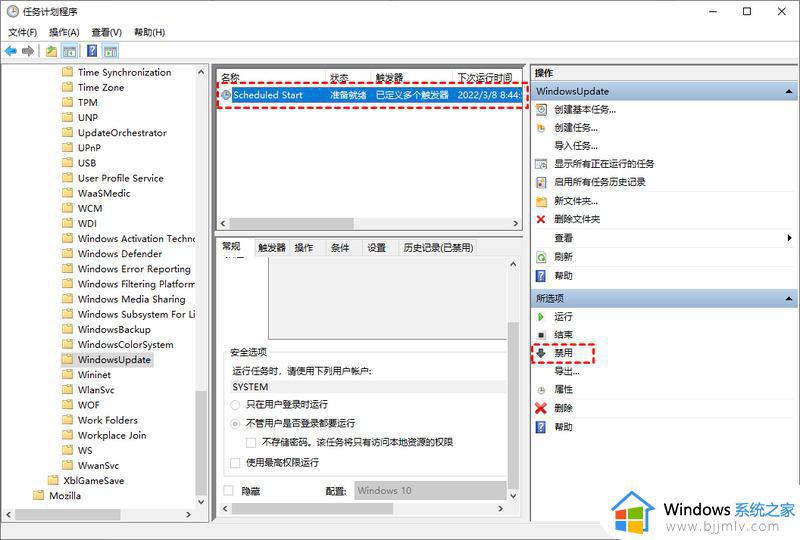Collapse the 所选项 actions section
Screen dimensions: 800x540
789,299
